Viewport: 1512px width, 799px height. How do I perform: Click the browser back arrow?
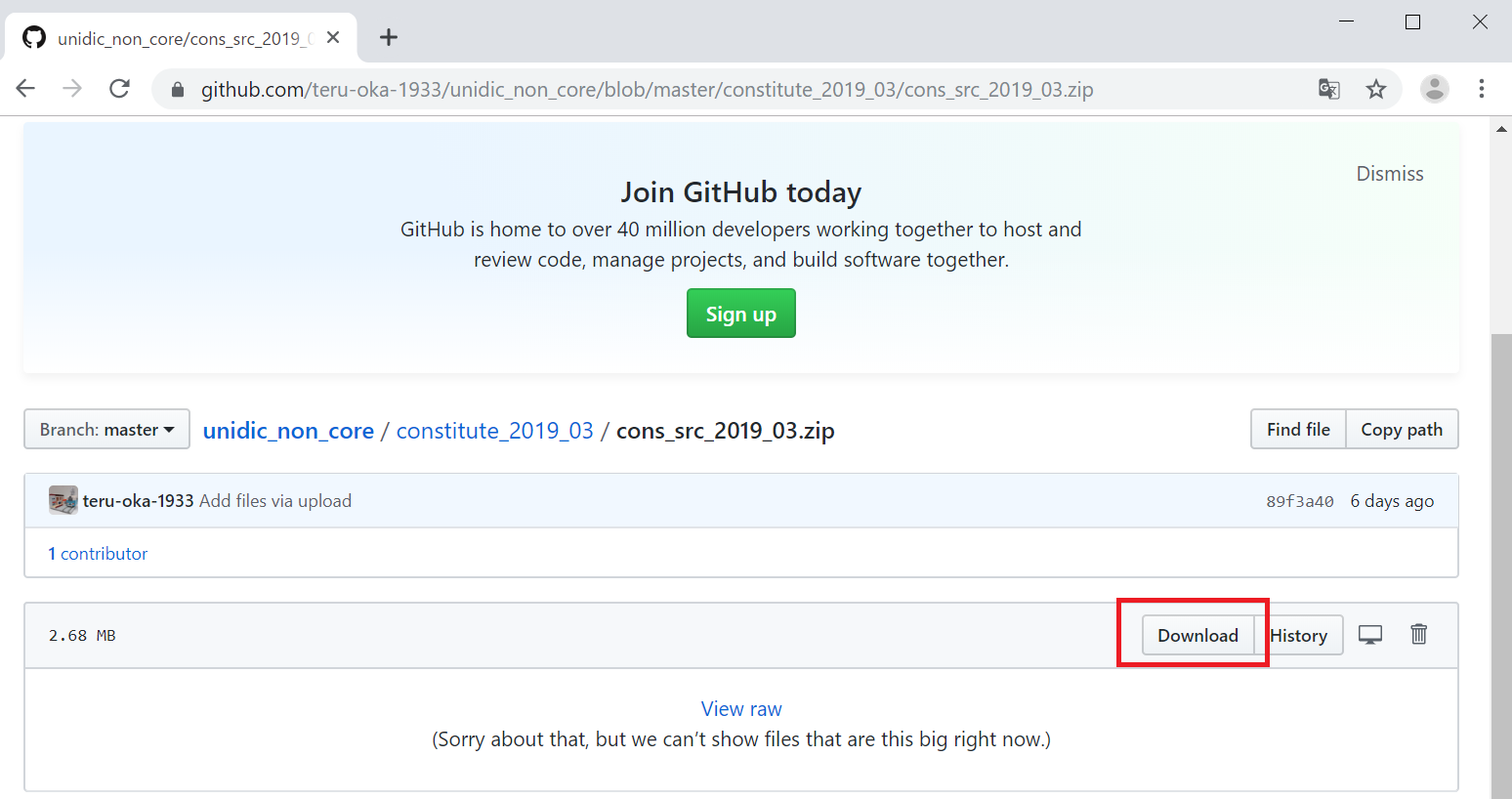click(25, 89)
